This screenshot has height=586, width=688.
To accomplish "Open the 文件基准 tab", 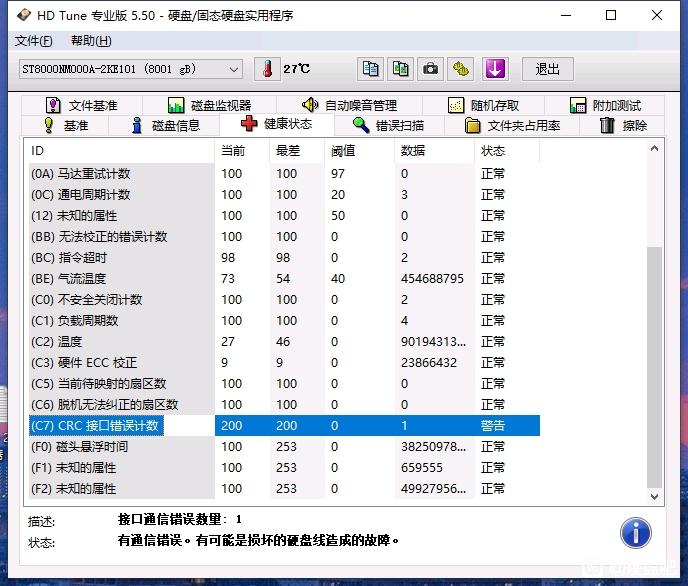I will click(x=82, y=105).
